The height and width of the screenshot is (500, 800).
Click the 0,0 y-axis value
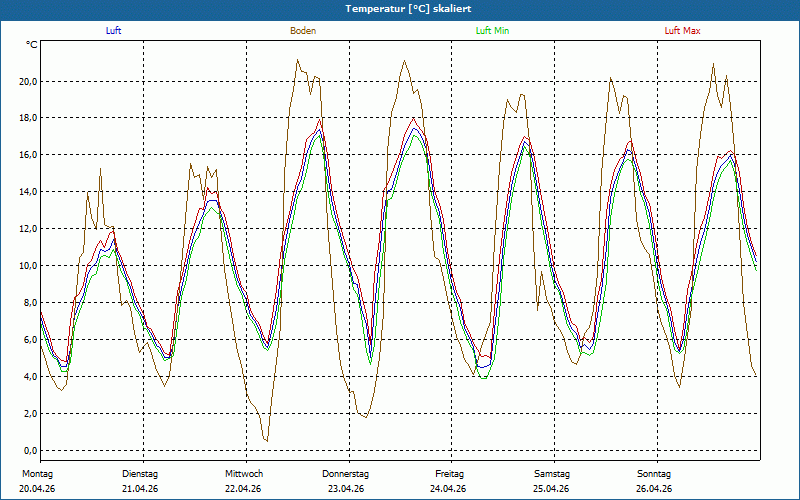point(30,451)
